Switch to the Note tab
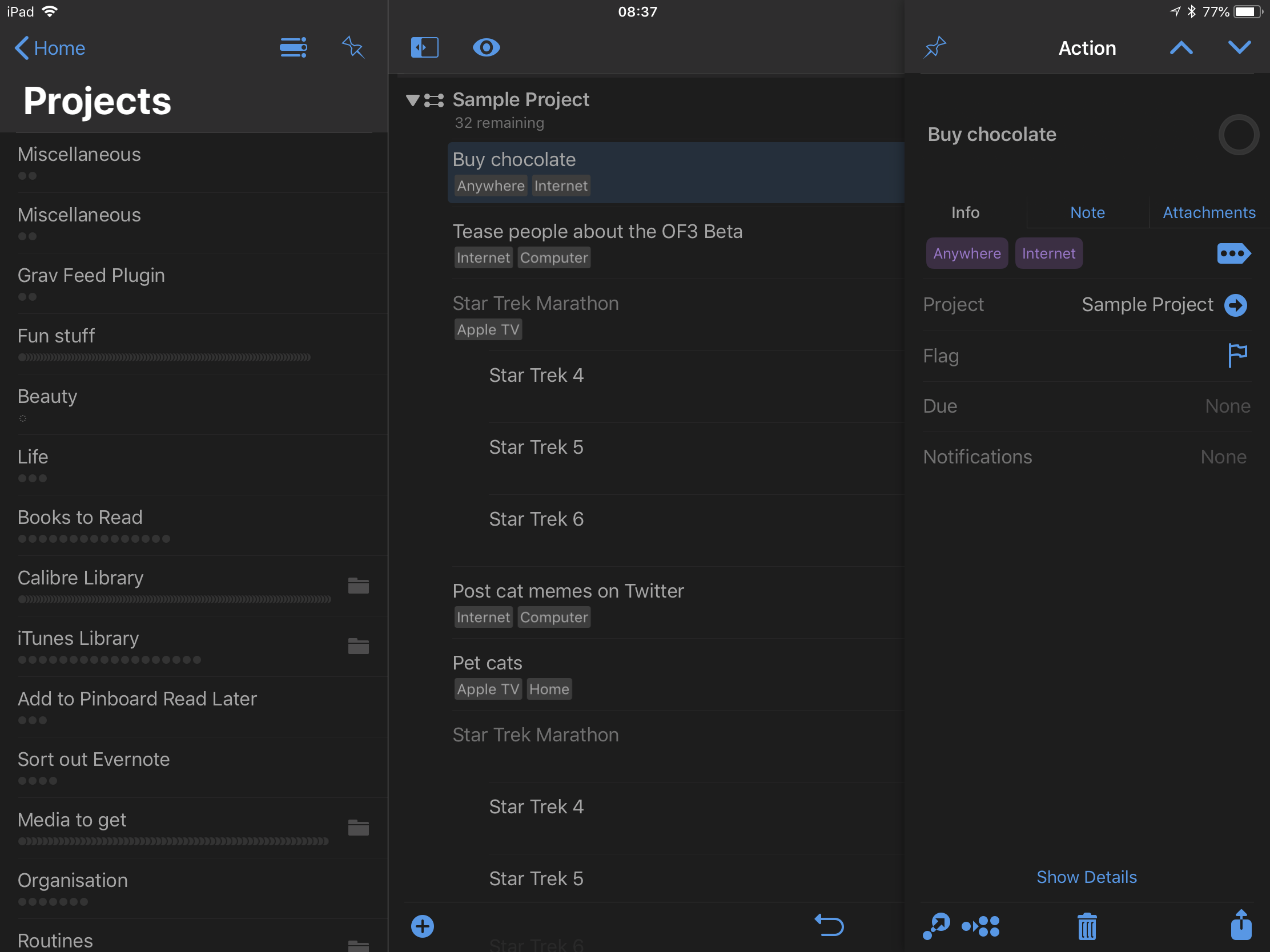 1087,212
